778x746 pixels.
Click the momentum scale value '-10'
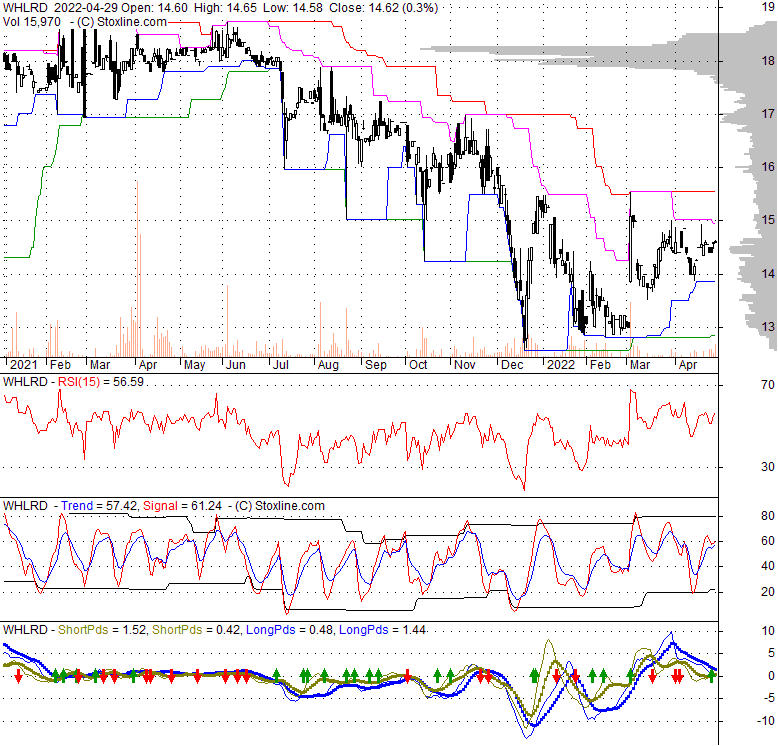(x=766, y=721)
